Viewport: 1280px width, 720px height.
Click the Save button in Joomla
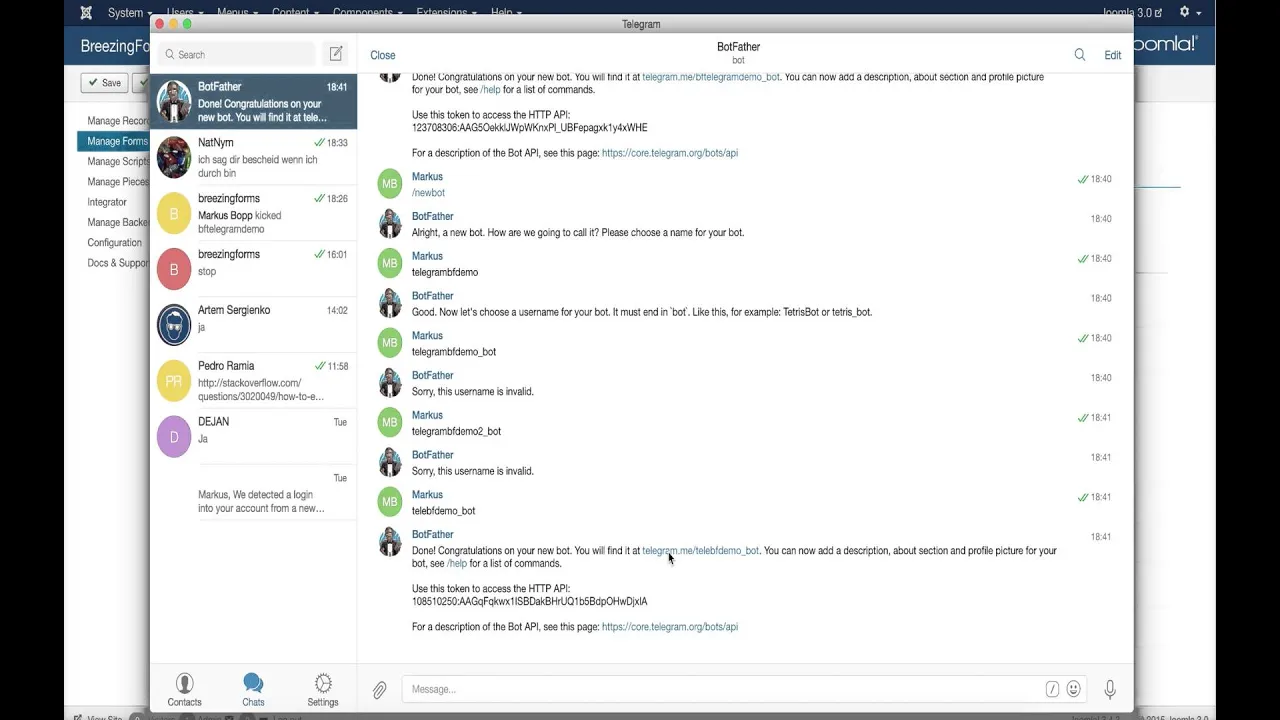[104, 83]
